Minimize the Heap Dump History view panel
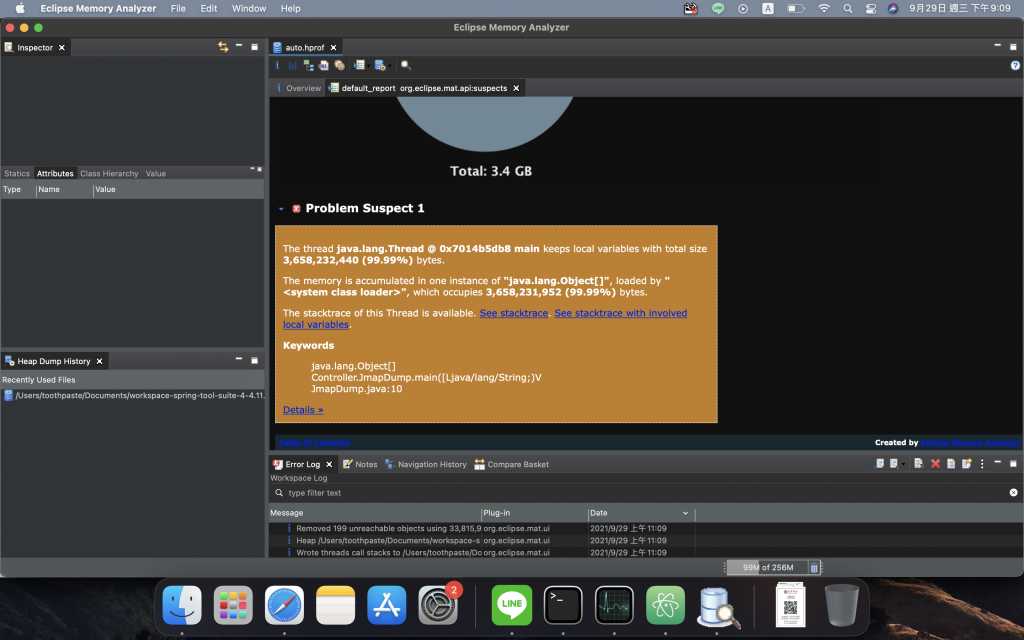 239,360
